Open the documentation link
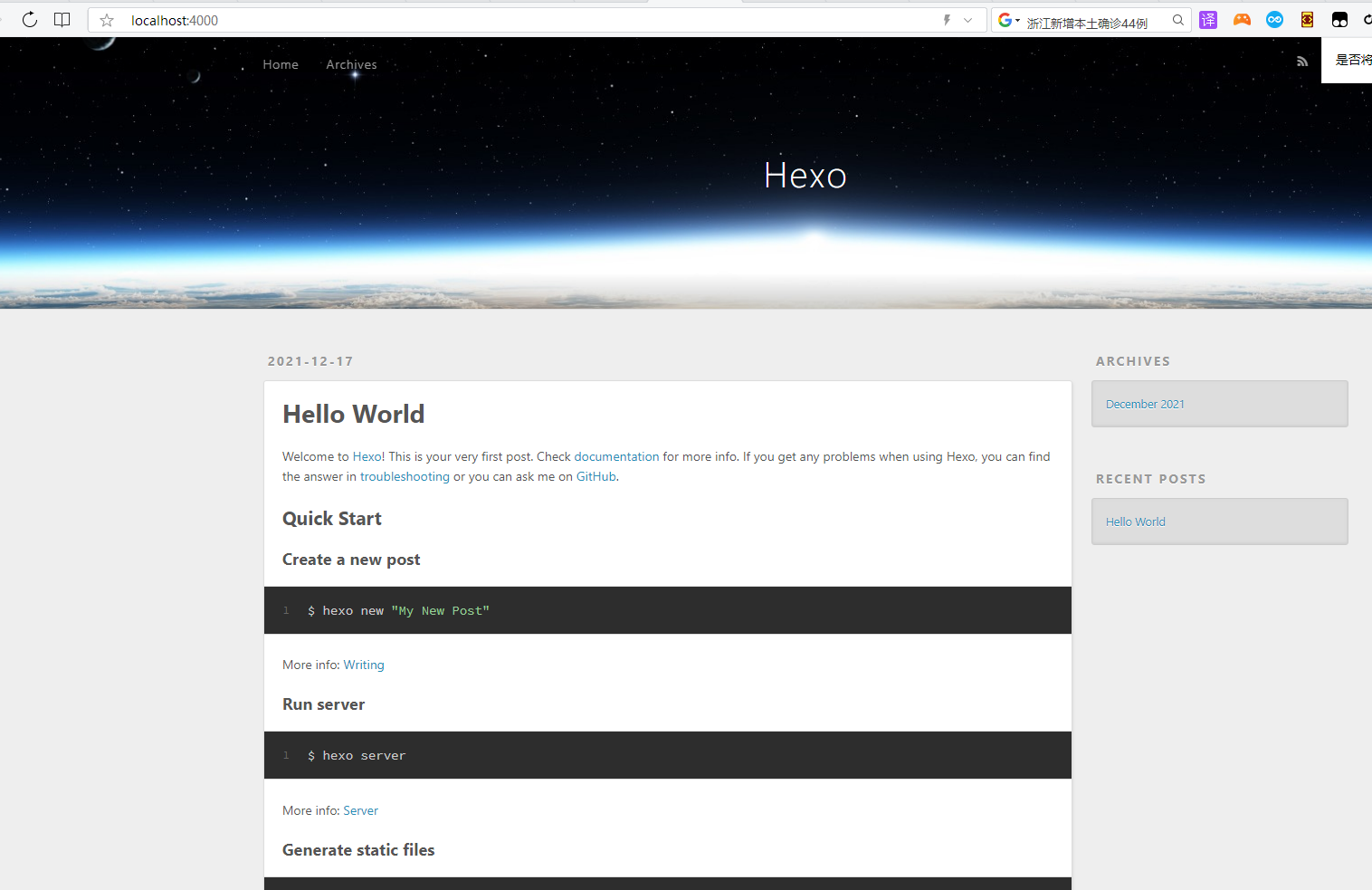Viewport: 1372px width, 890px height. coord(616,456)
